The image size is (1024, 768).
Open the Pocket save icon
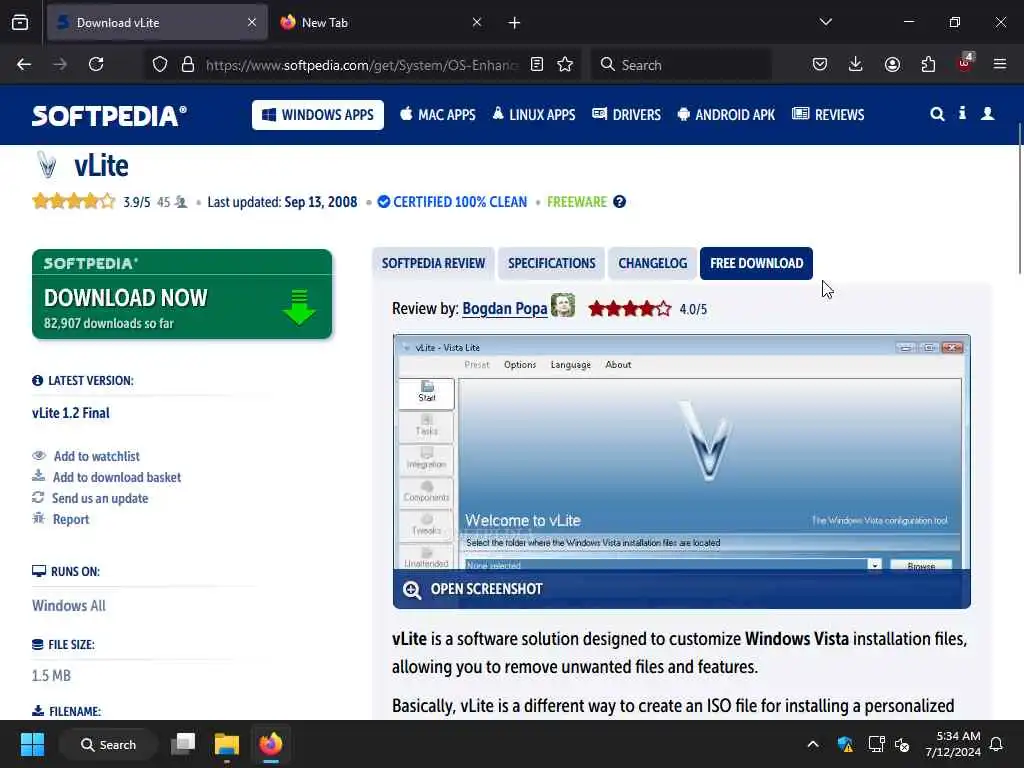pyautogui.click(x=820, y=65)
